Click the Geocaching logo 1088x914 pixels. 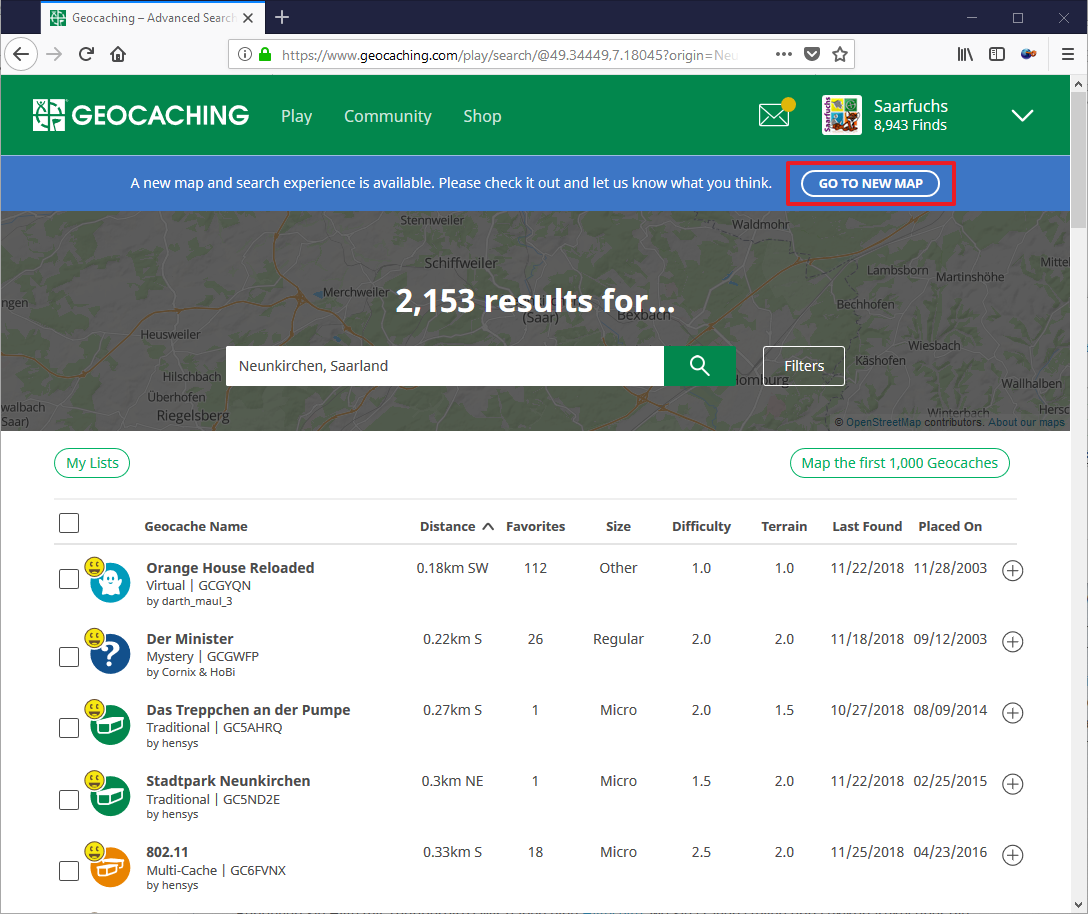point(141,115)
